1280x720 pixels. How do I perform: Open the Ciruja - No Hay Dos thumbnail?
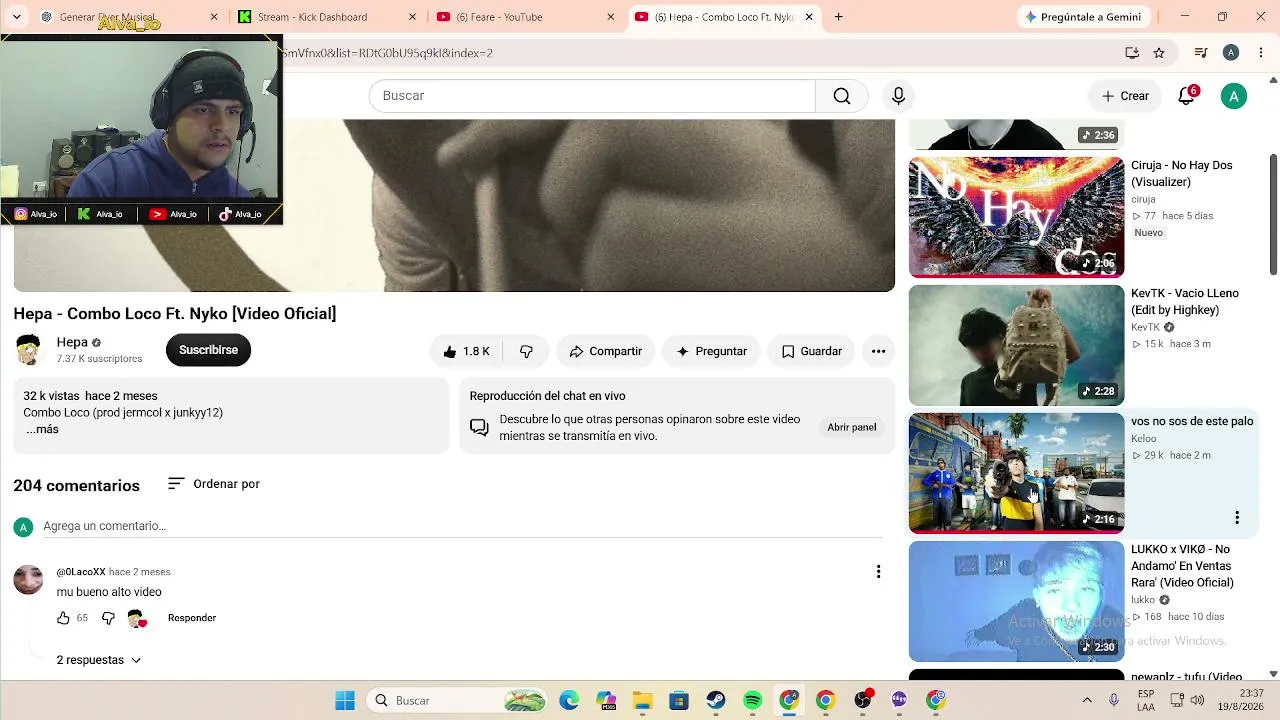click(1016, 217)
